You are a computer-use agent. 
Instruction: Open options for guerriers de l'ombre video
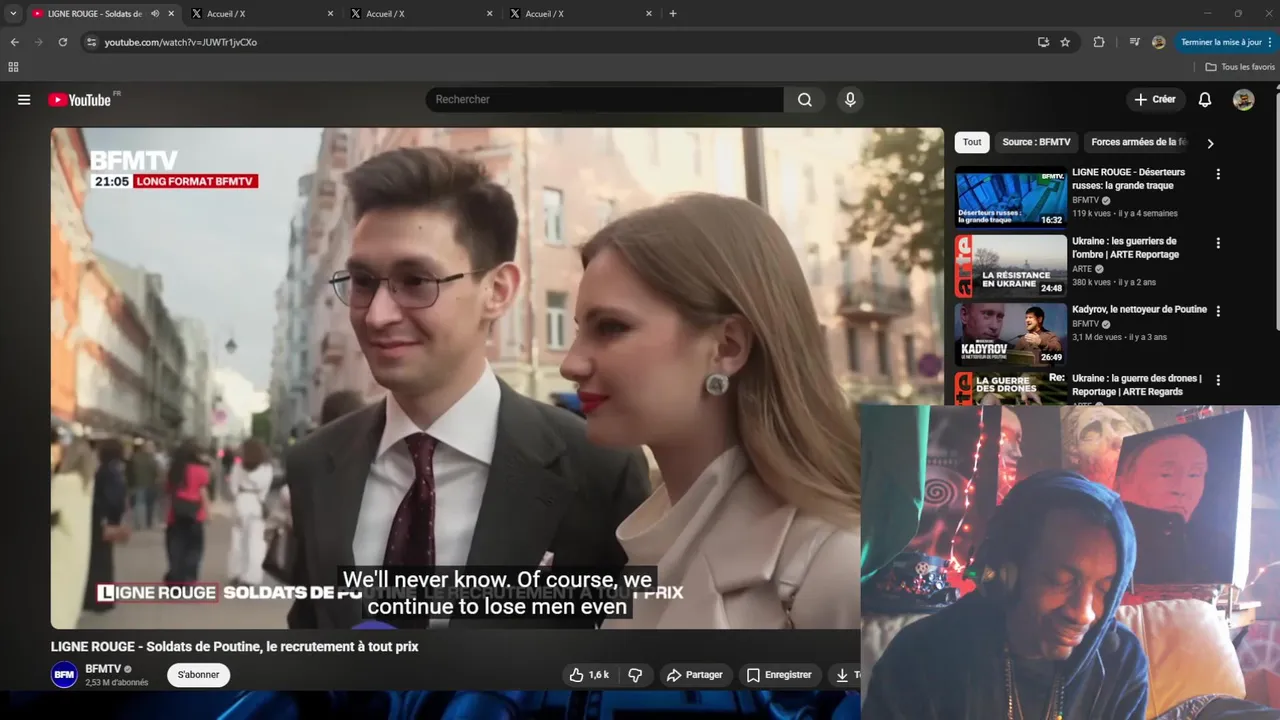[1218, 243]
